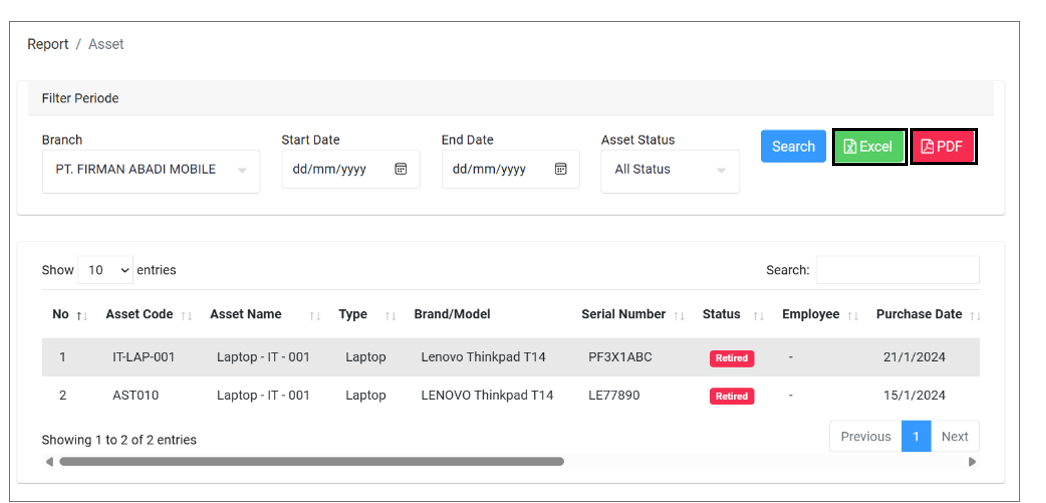Expand the Branch dropdown
Image resolution: width=1046 pixels, height=503 pixels.
coord(150,170)
